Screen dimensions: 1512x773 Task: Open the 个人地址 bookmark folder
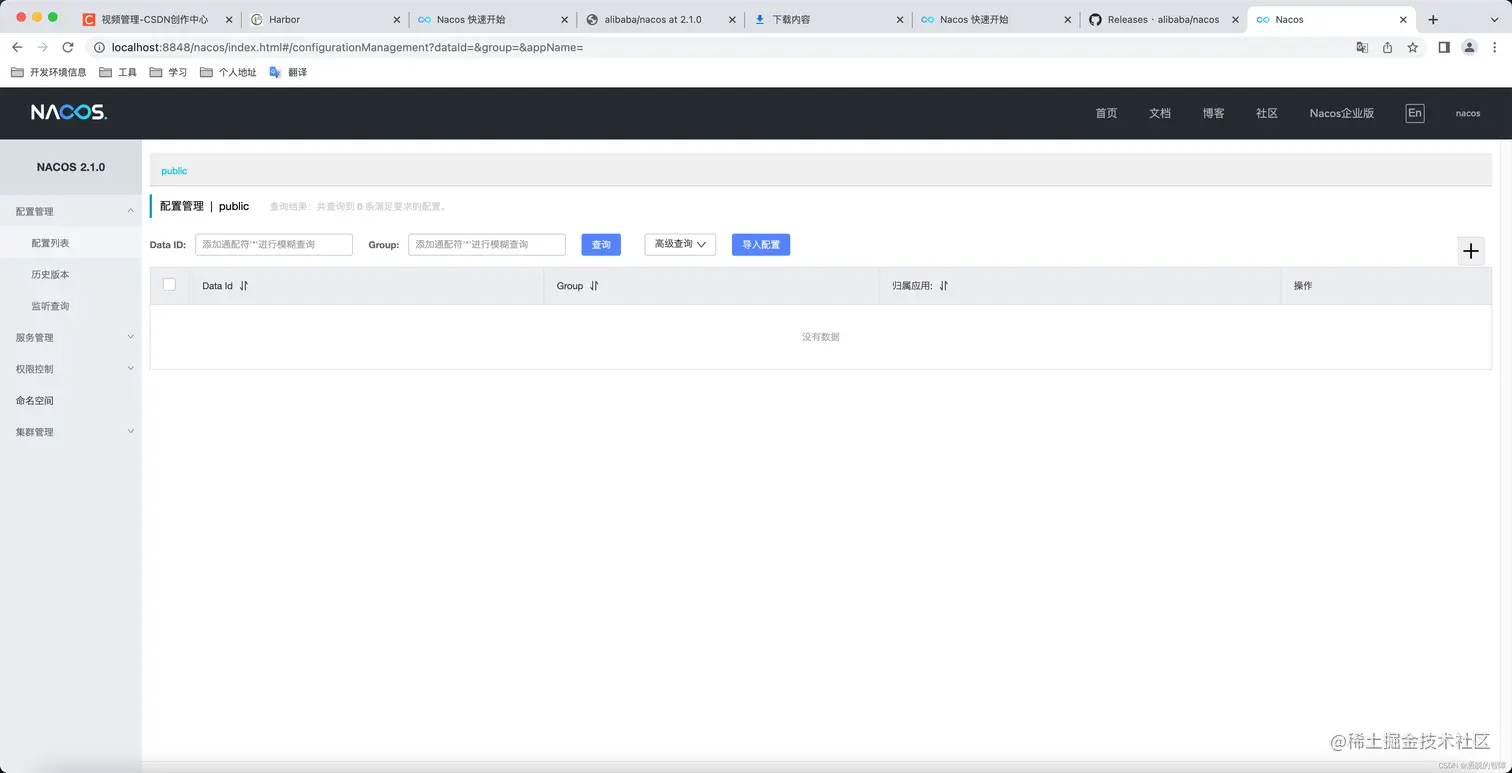click(228, 72)
